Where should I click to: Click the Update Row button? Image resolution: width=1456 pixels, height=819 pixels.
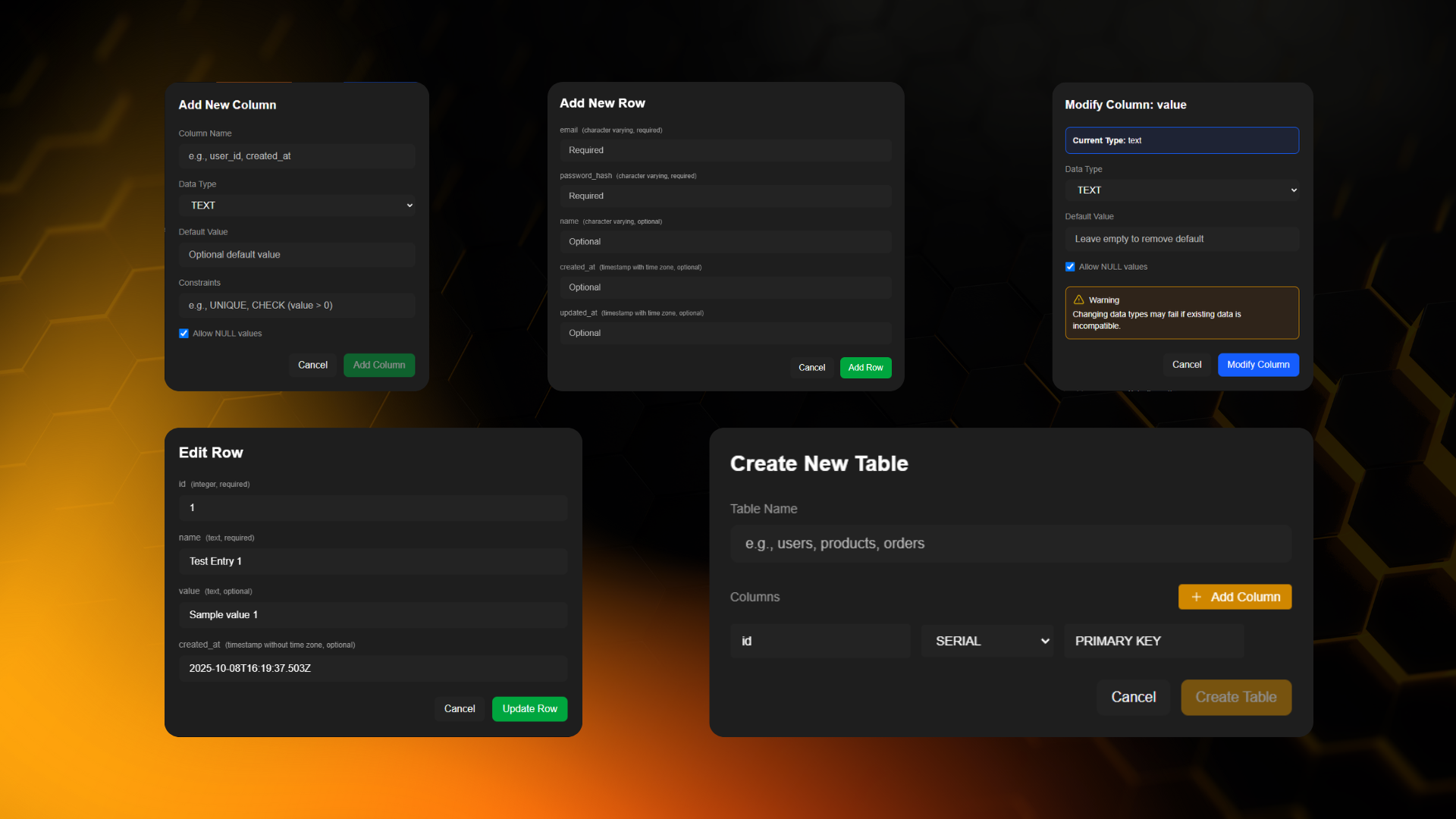coord(529,708)
